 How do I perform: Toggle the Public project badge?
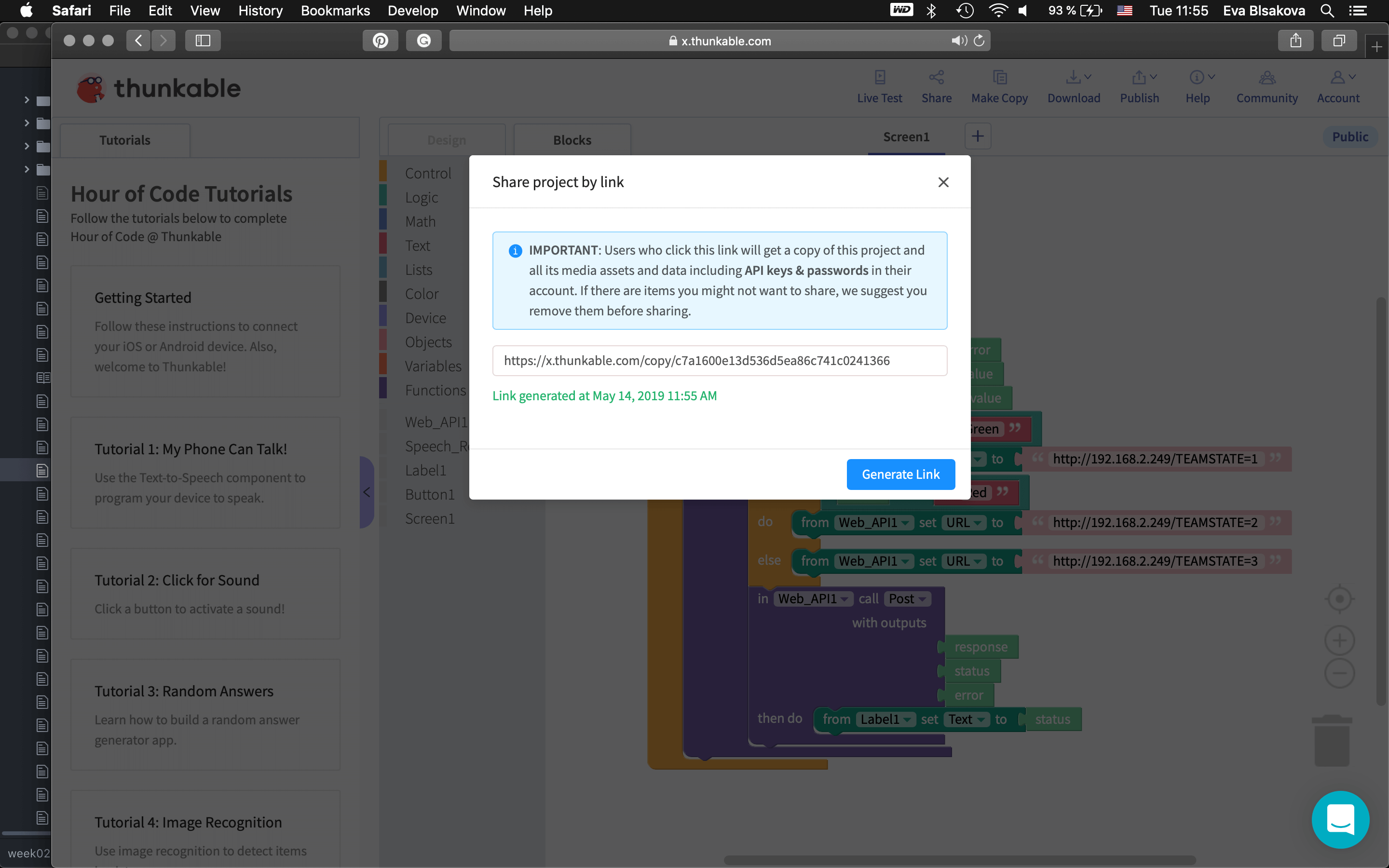tap(1349, 136)
